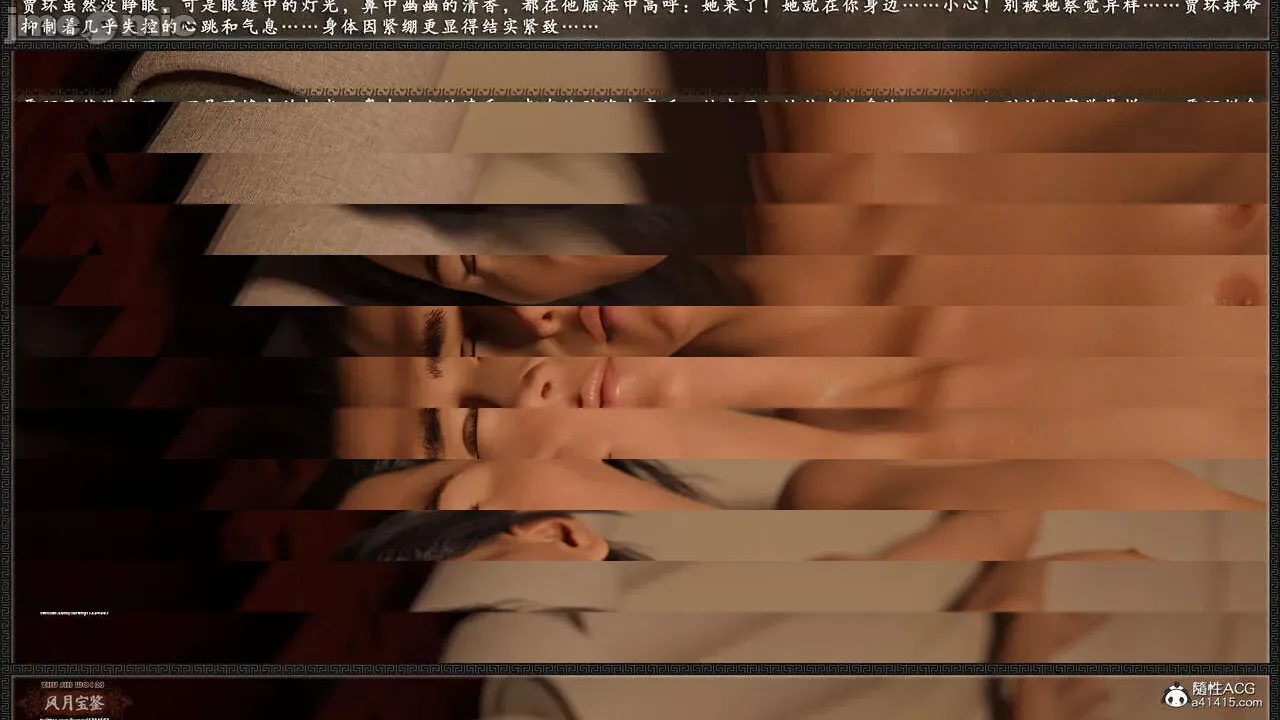This screenshot has height=720, width=1280.
Task: Click the second narration line starting with 抑制着
Action: pyautogui.click(x=300, y=27)
